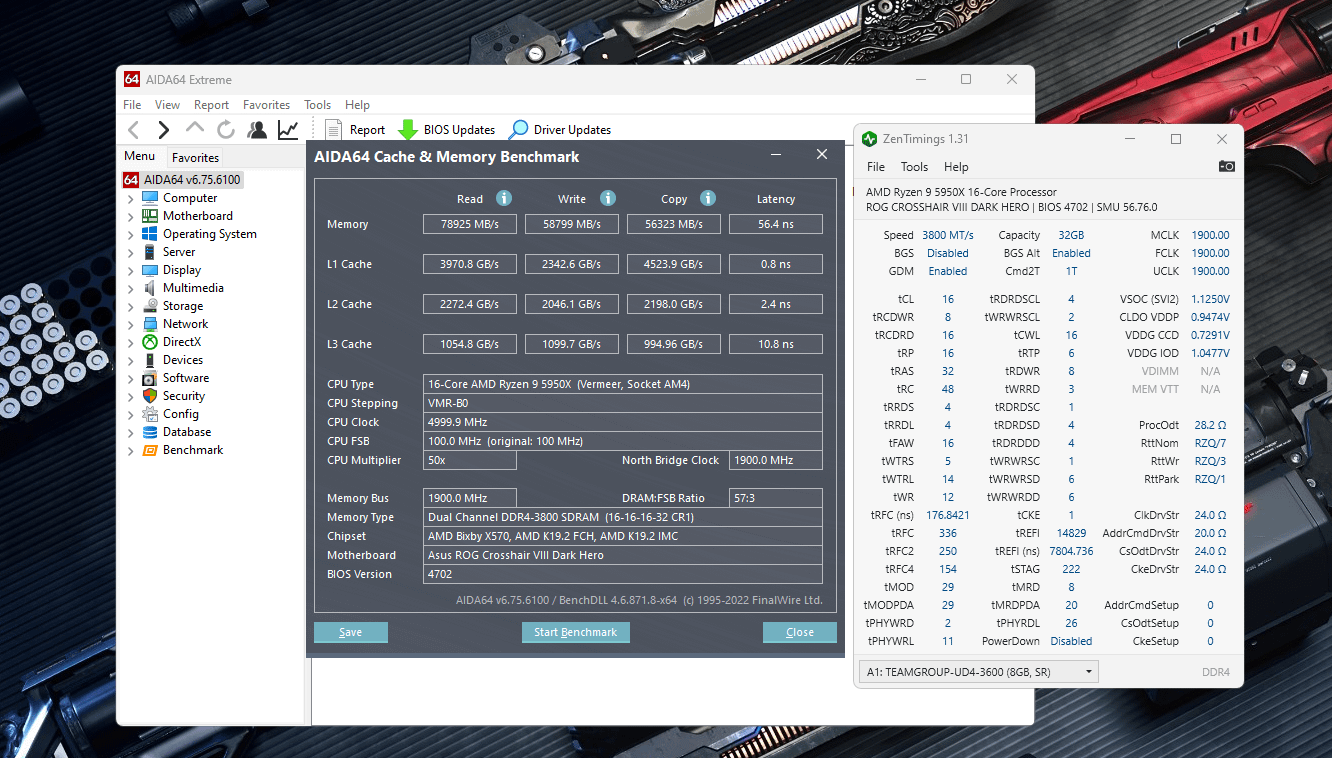Open the Help menu in ZenTimings
The width and height of the screenshot is (1332, 758).
tap(956, 167)
